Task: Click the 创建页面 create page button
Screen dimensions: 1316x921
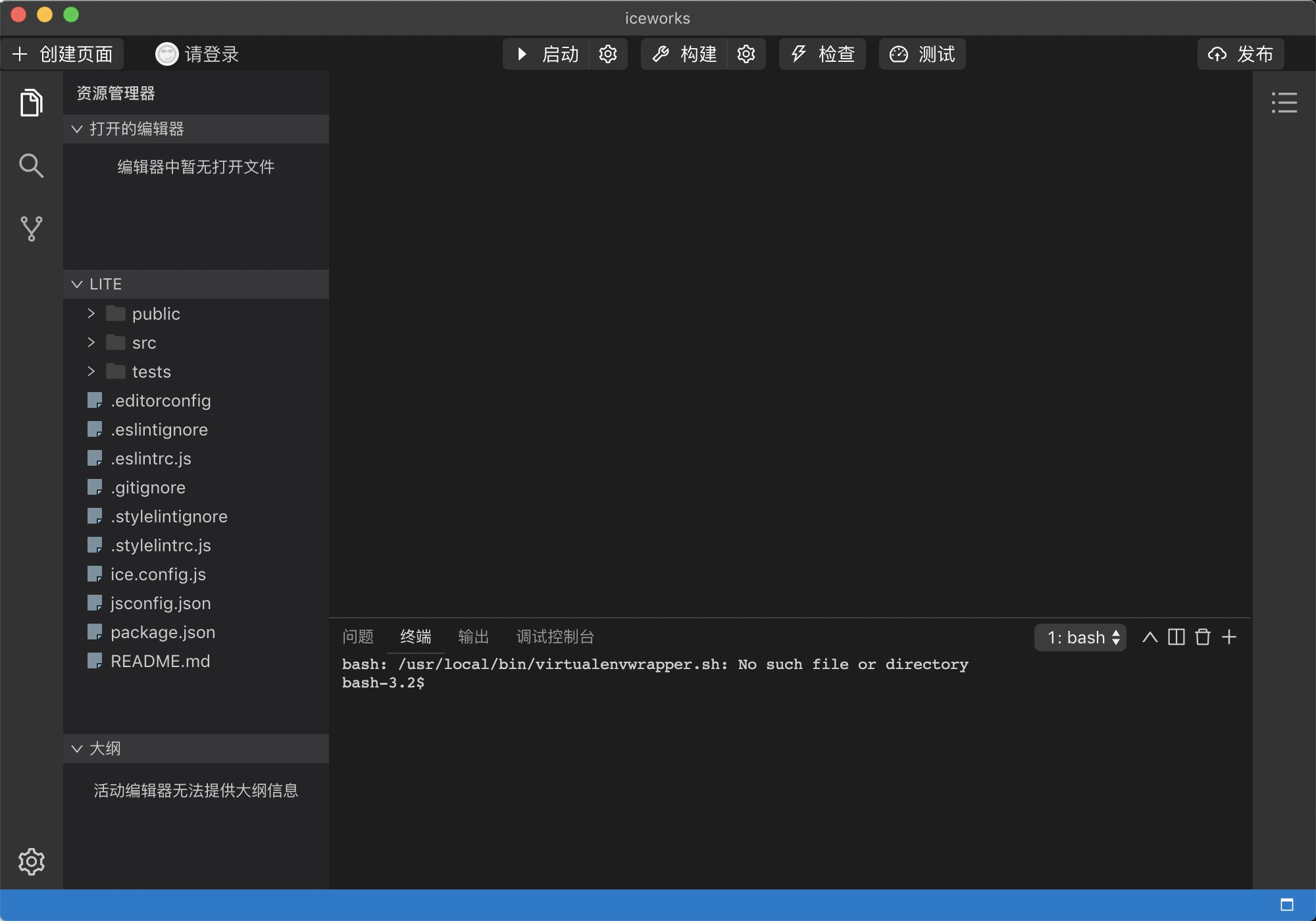Action: tap(63, 54)
